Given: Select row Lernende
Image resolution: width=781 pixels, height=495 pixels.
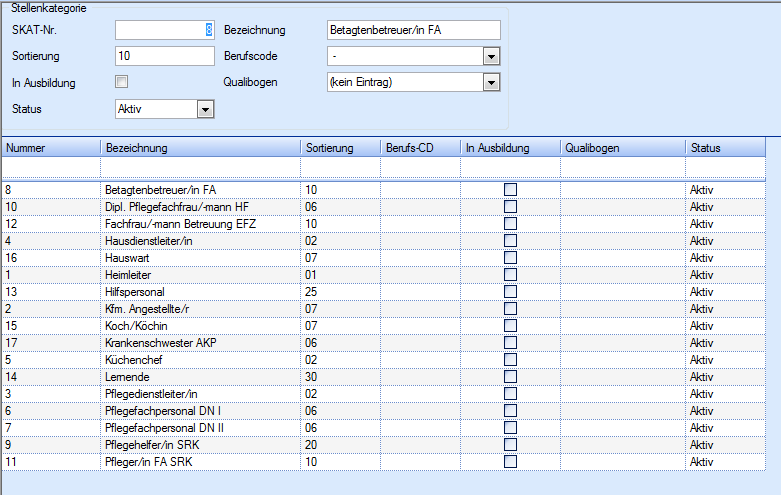Looking at the screenshot, I should point(384,376).
